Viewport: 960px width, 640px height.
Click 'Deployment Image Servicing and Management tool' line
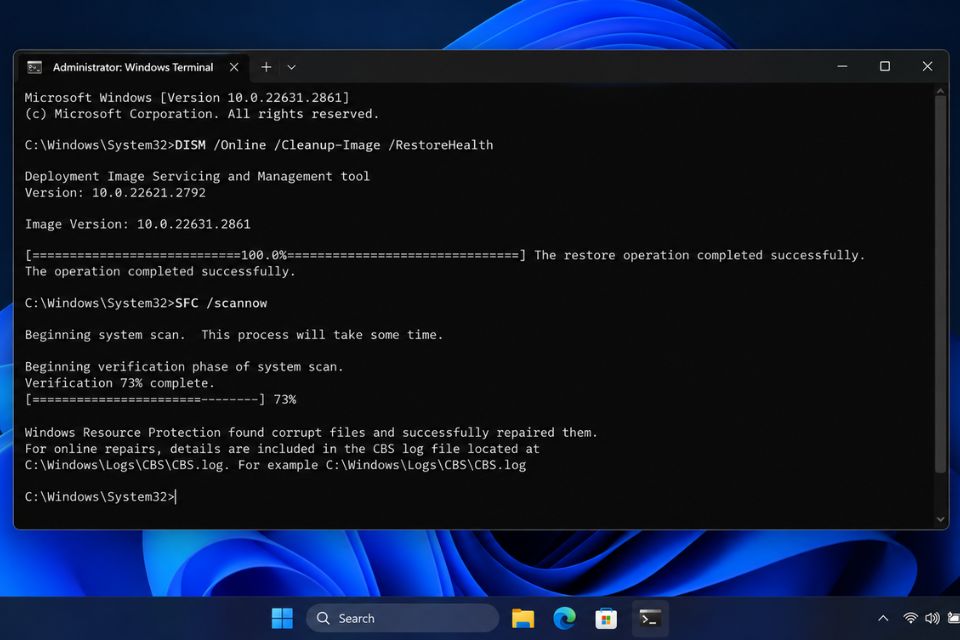click(x=197, y=176)
